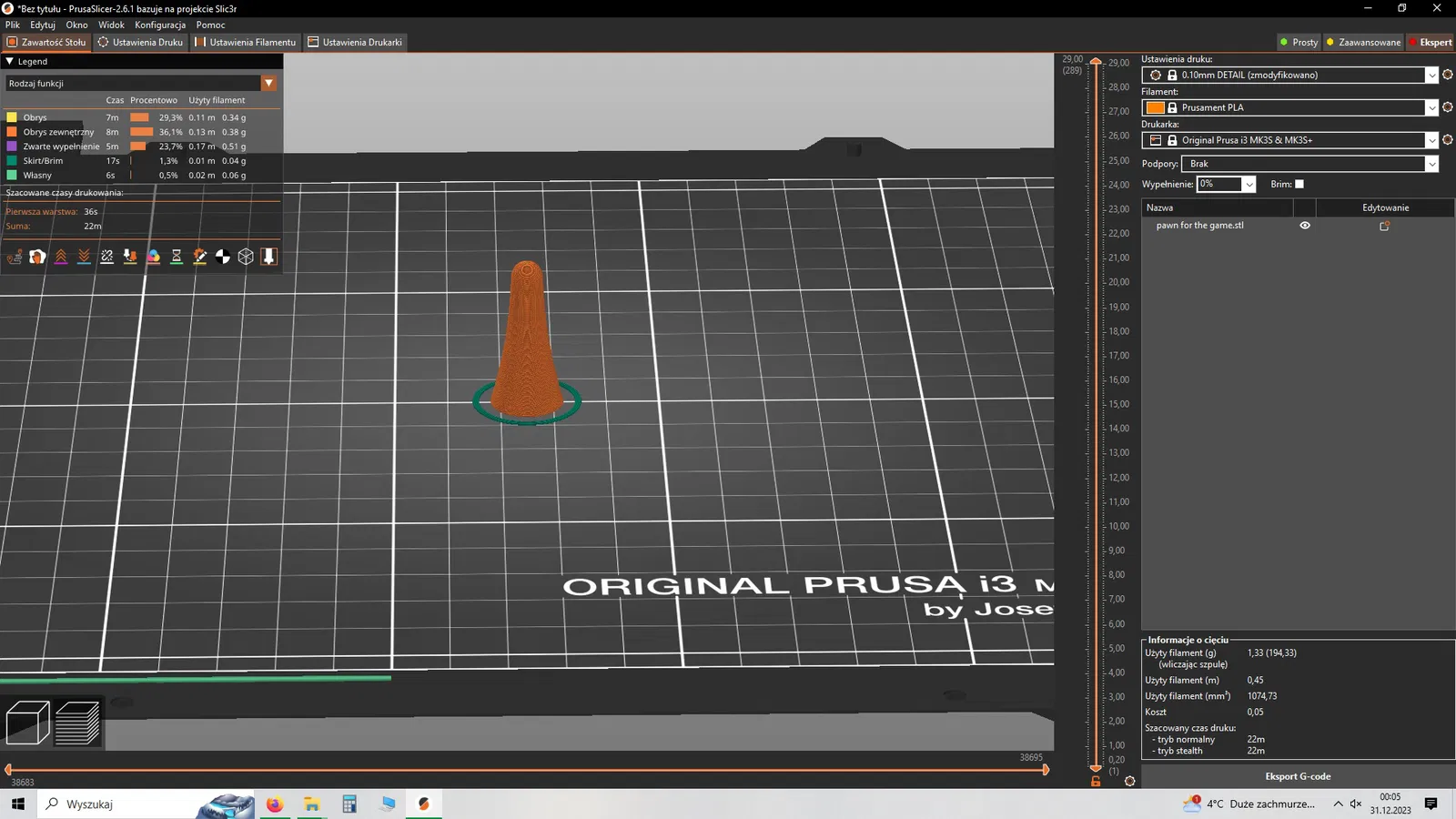The width and height of the screenshot is (1456, 819).
Task: Click PrusaSlicer icon in the taskbar
Action: [x=424, y=804]
